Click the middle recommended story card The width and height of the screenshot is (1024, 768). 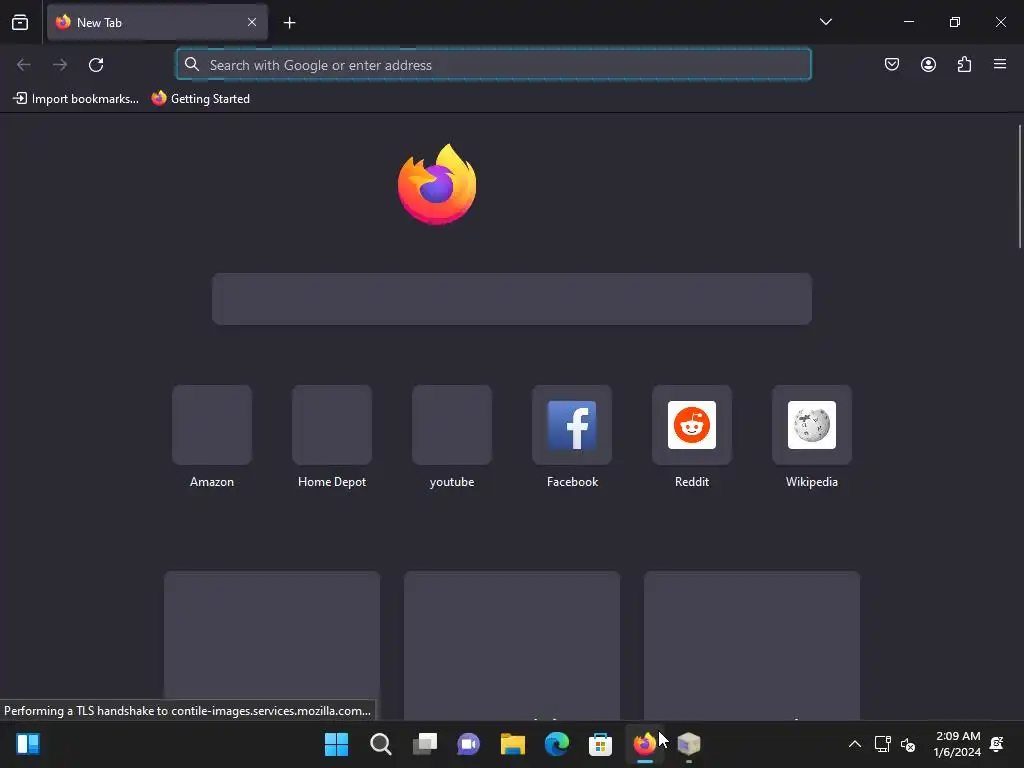coord(512,646)
